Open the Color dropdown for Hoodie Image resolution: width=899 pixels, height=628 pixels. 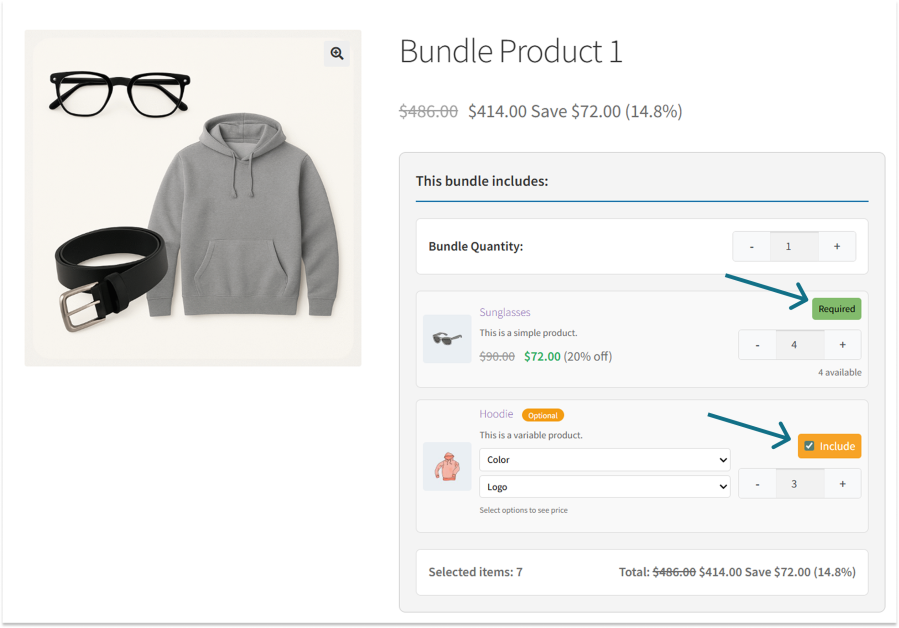click(x=604, y=459)
